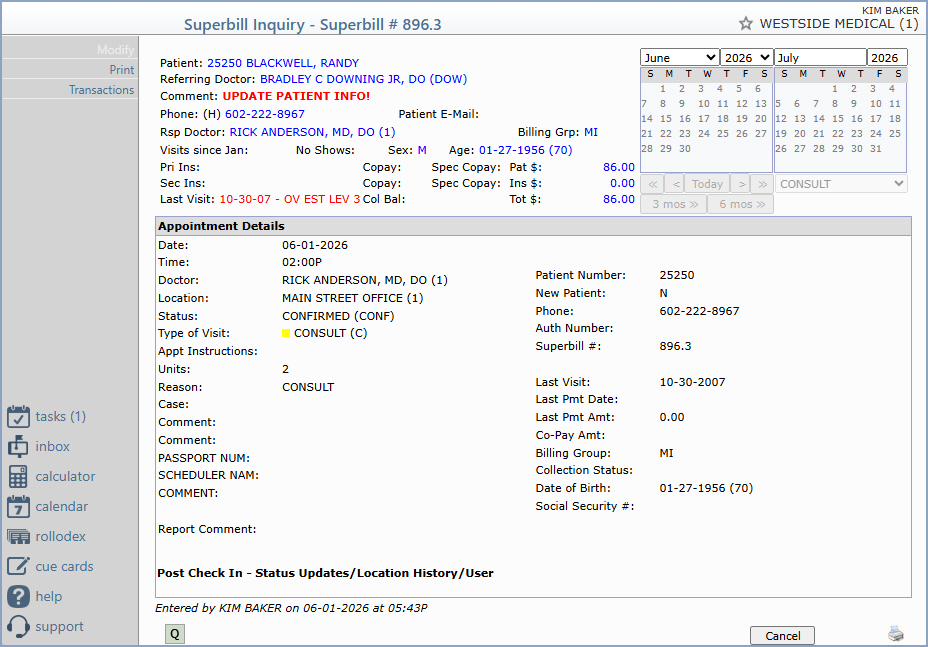928x647 pixels.
Task: Open referring doctor BRADLEY C DOWNING JR link
Action: [363, 79]
